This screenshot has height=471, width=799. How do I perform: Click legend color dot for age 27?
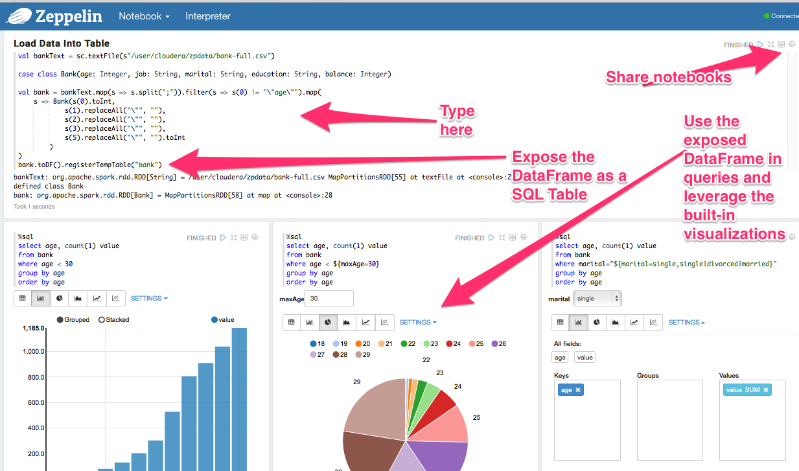tap(313, 355)
